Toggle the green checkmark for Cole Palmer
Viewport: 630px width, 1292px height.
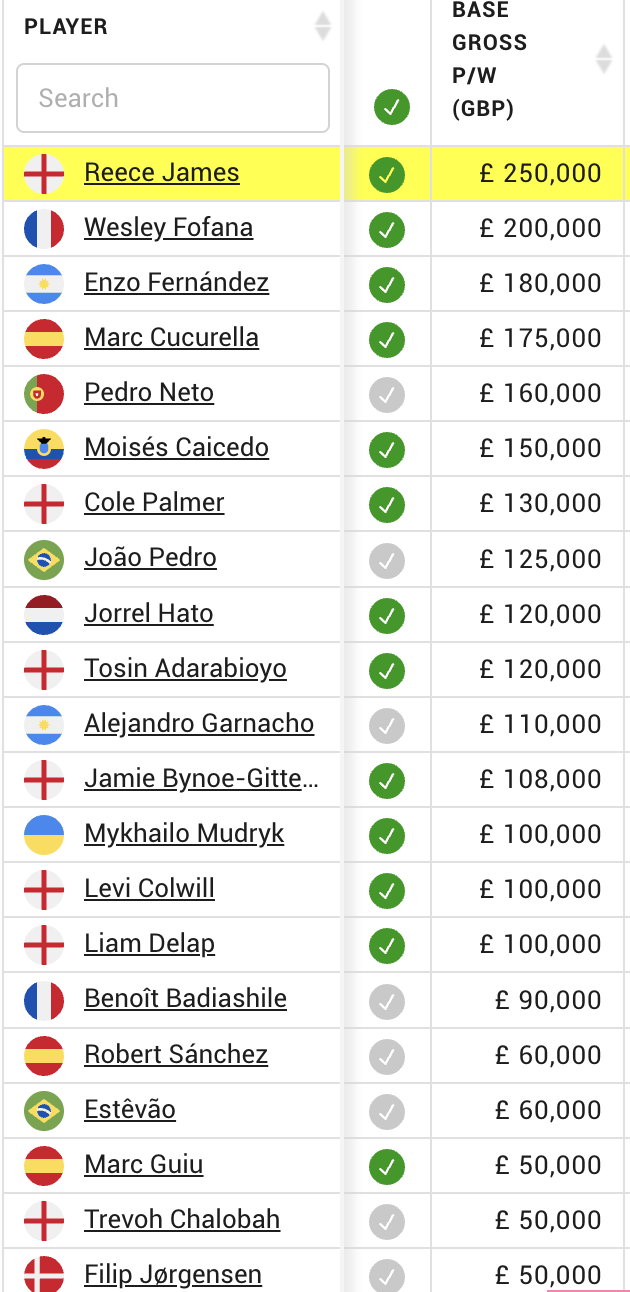coord(387,504)
